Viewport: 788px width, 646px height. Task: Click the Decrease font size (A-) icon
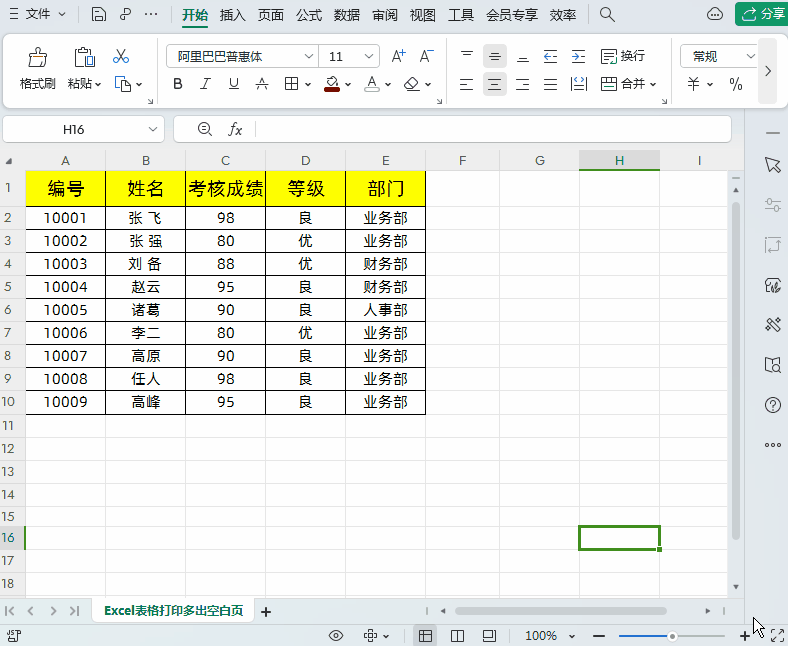tap(426, 56)
